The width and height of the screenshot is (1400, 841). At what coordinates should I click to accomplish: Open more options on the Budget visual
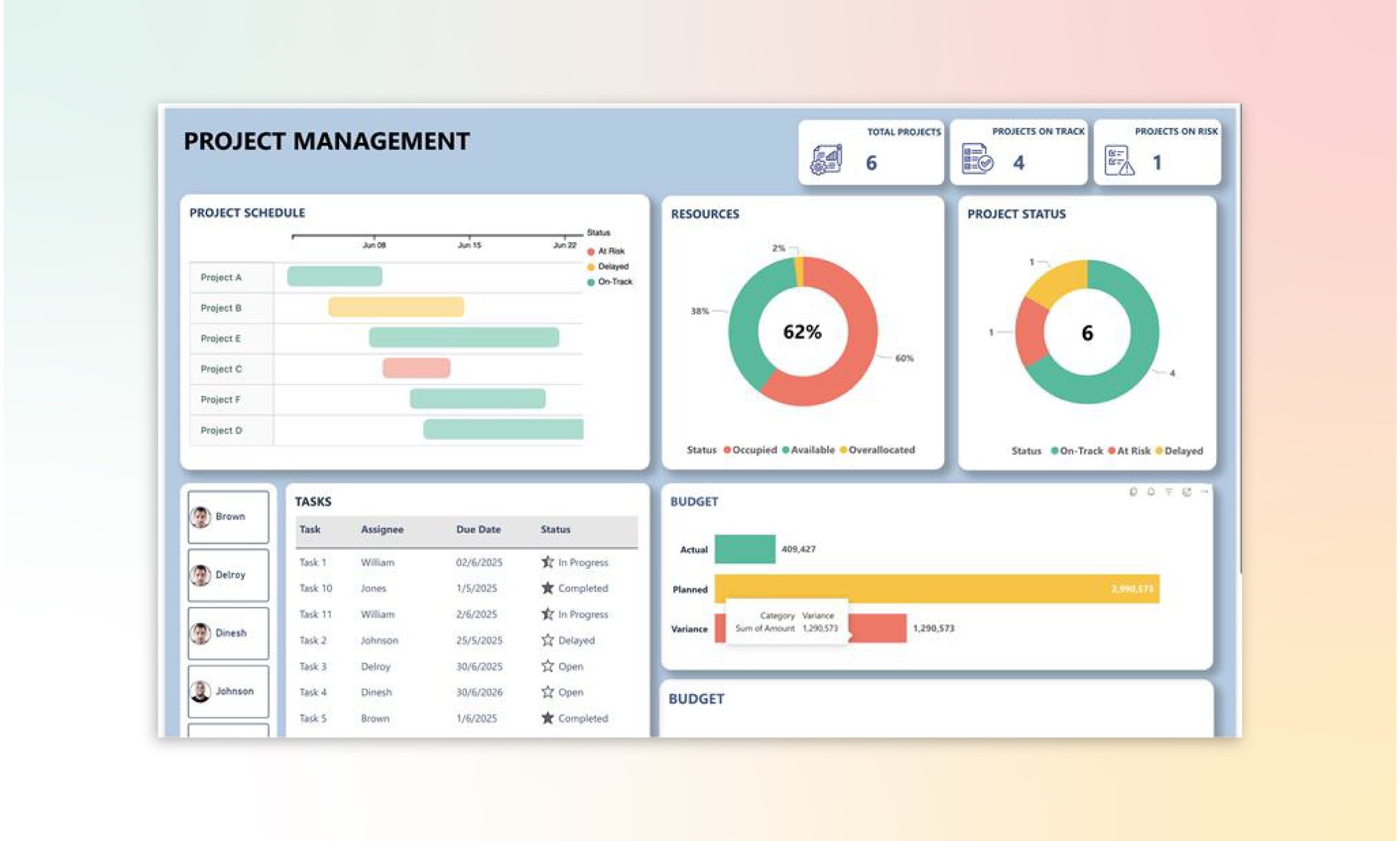point(1204,492)
